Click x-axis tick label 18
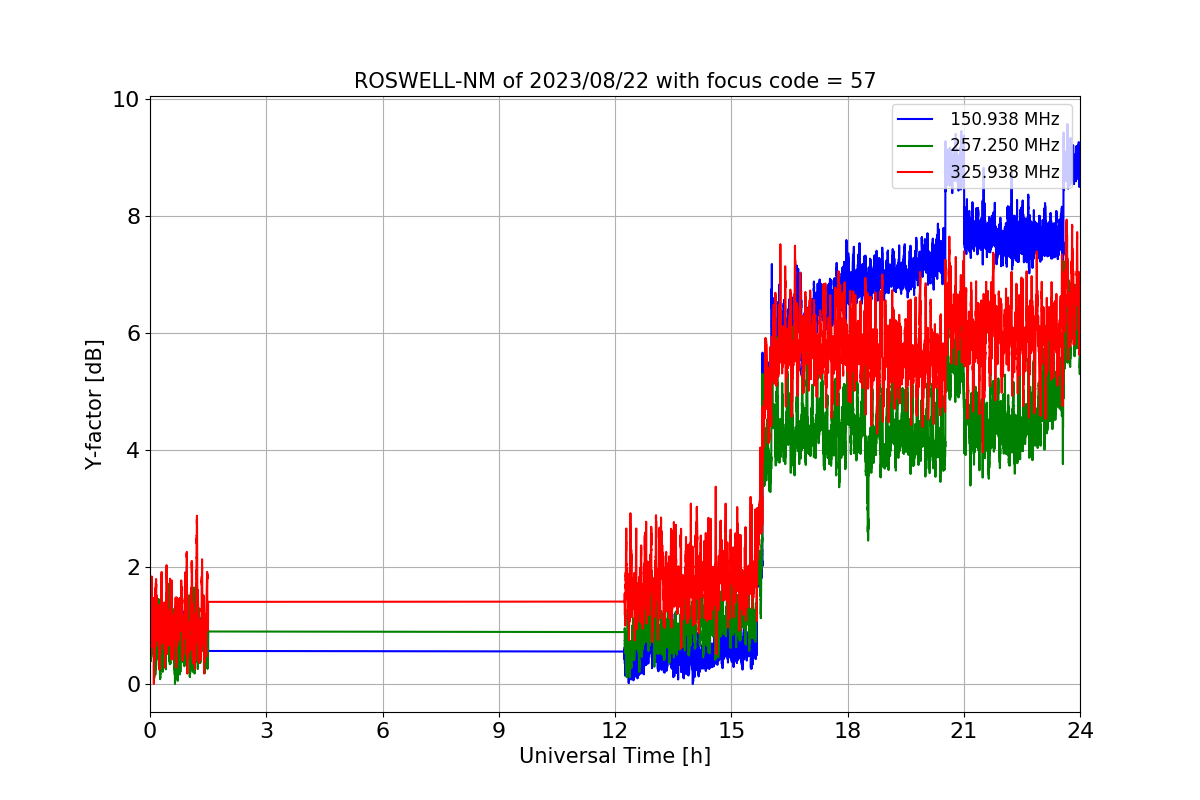The image size is (1200, 800). pos(848,731)
